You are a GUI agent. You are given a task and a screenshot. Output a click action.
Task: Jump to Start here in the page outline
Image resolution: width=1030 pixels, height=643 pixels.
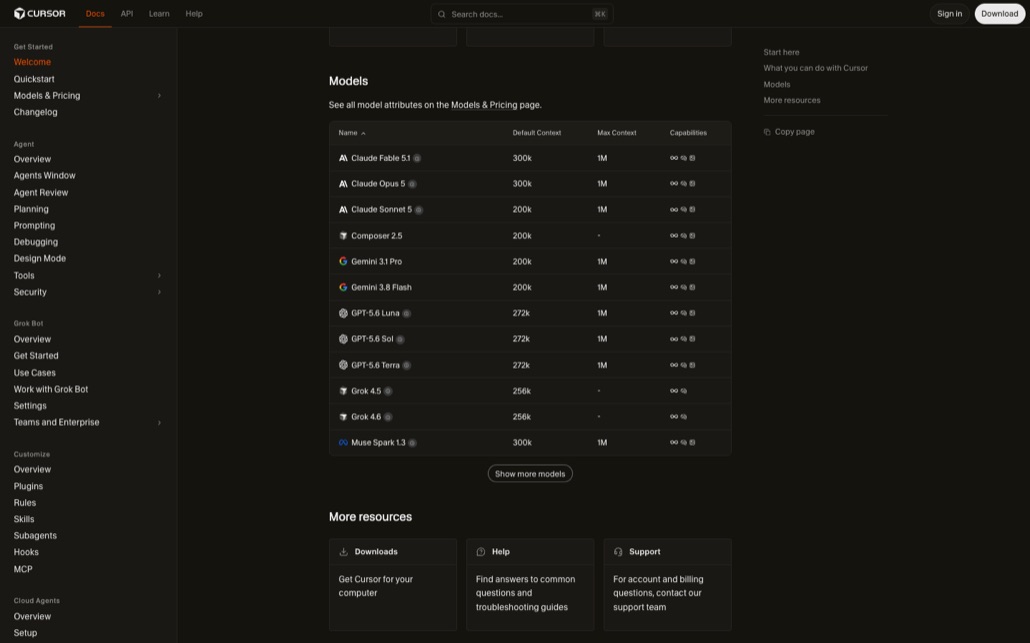[x=781, y=53]
